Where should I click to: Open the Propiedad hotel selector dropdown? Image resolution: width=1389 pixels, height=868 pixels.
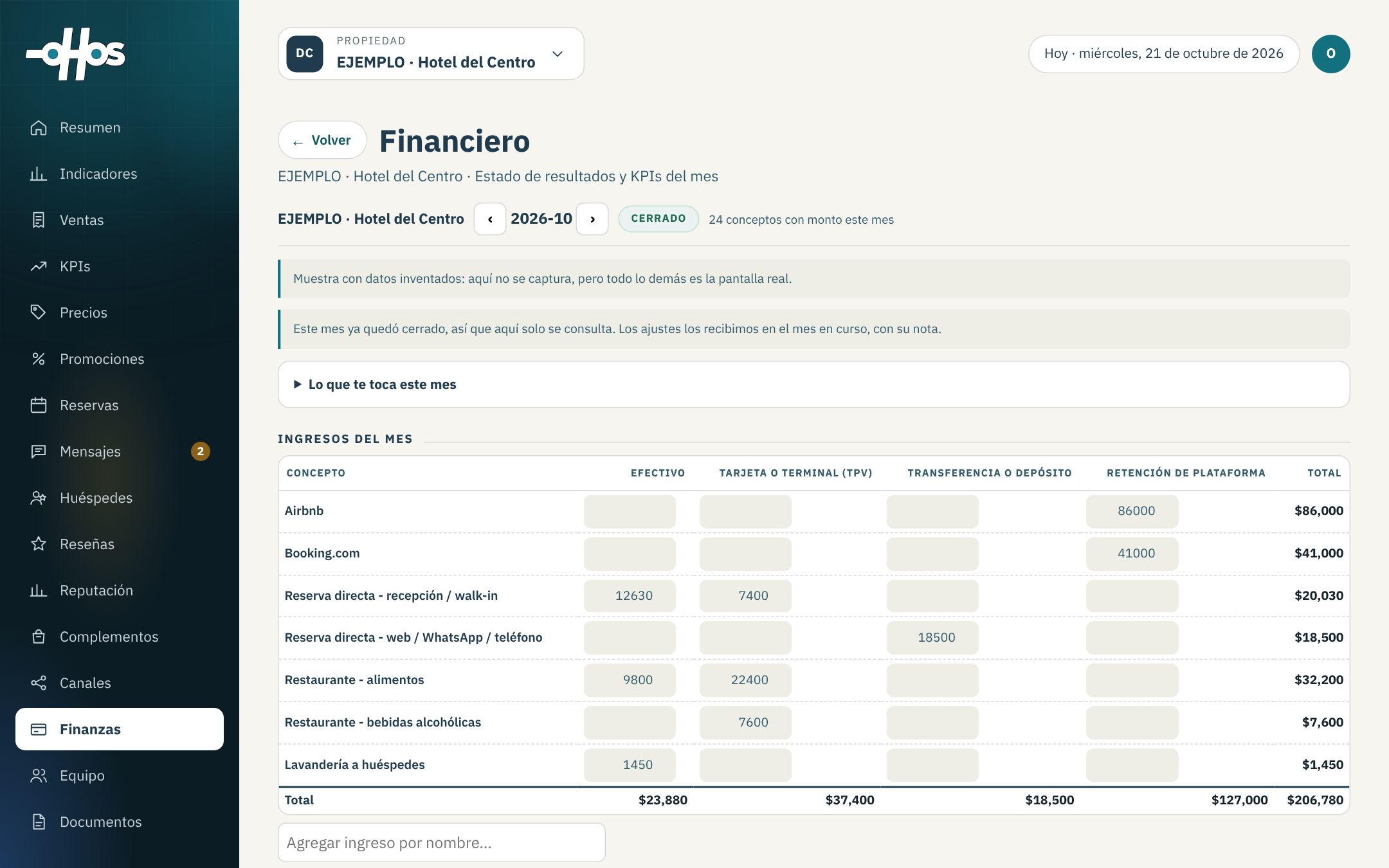click(431, 53)
